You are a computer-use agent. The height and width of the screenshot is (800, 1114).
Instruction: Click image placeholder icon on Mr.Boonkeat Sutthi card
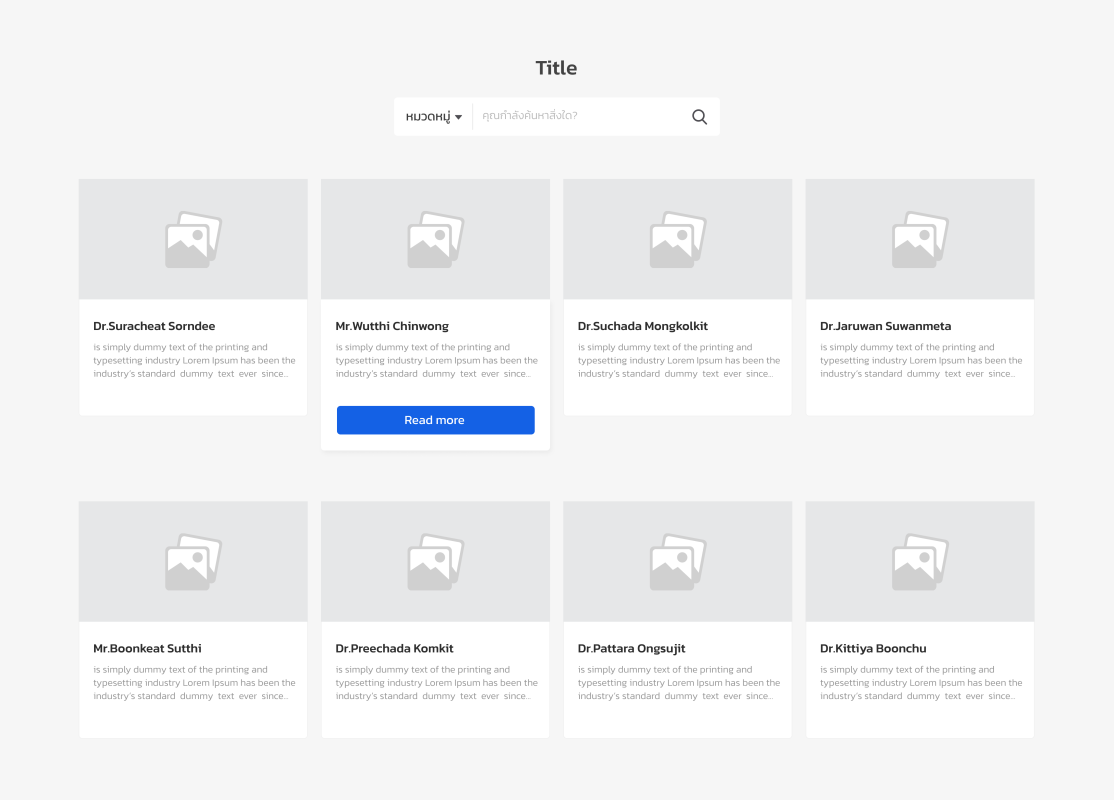pos(193,562)
